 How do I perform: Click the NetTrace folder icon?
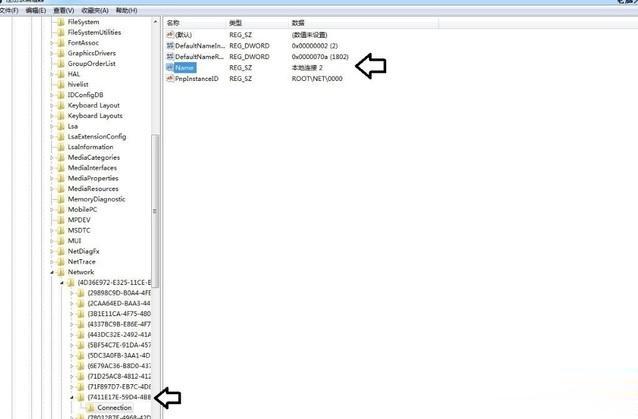pyautogui.click(x=61, y=262)
